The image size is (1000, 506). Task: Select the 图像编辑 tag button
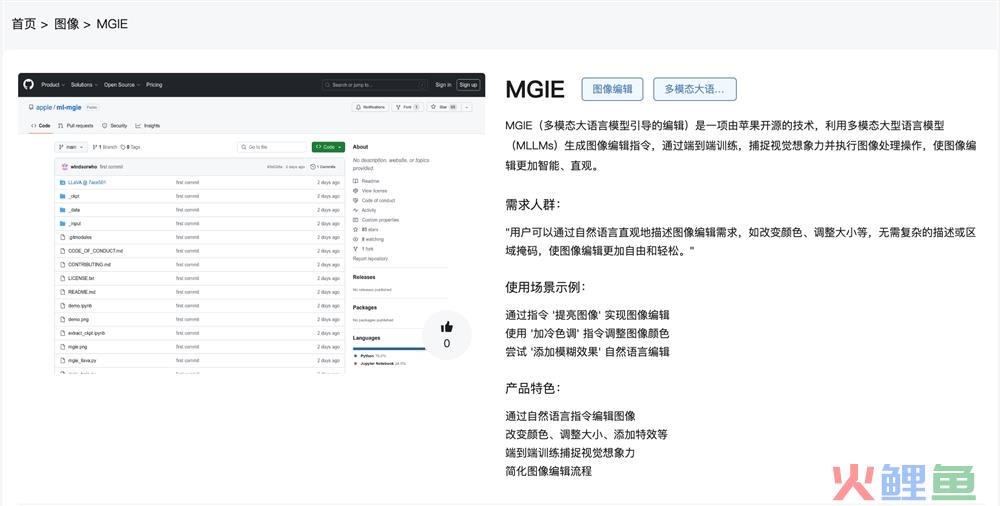(612, 89)
